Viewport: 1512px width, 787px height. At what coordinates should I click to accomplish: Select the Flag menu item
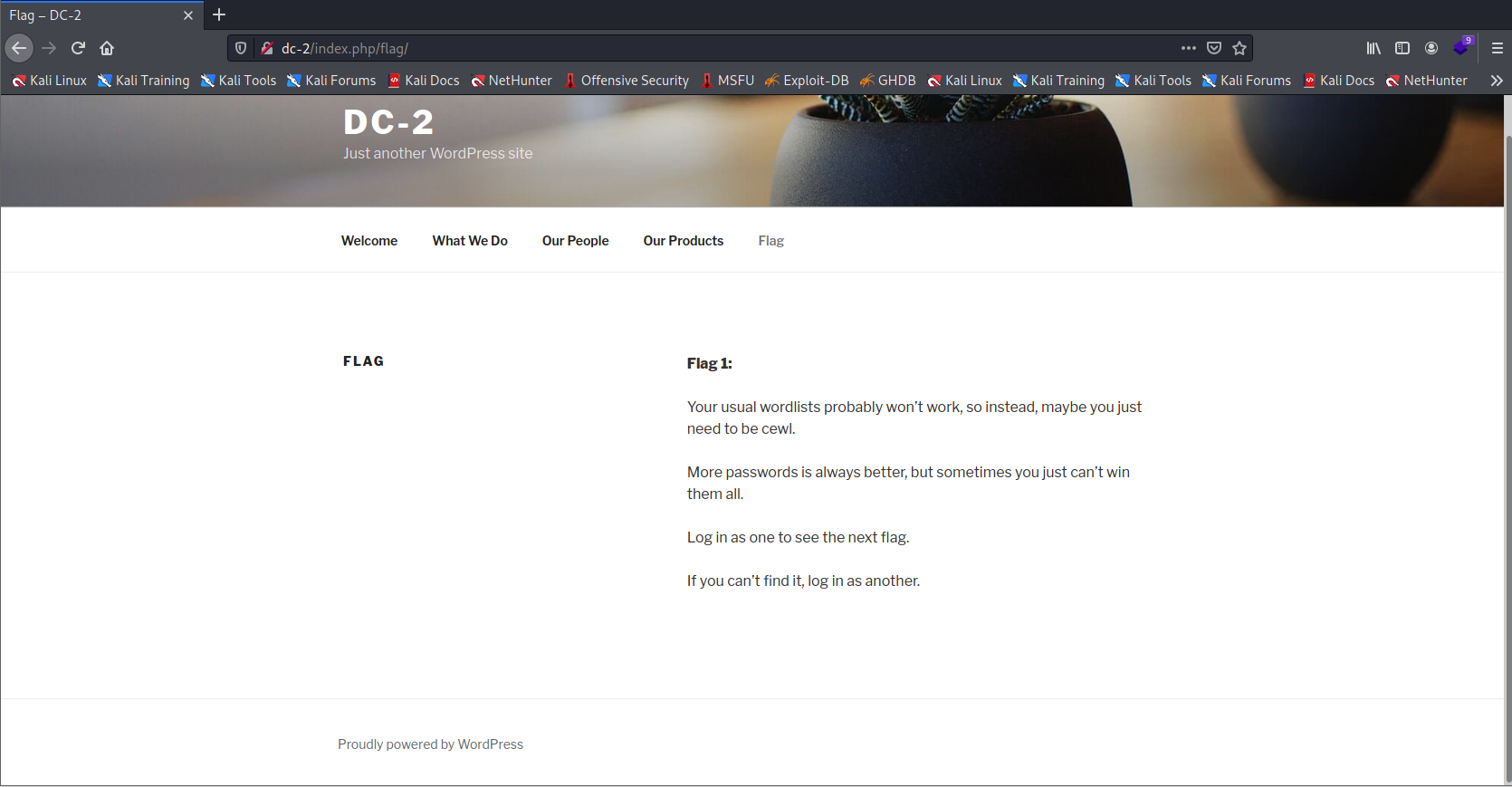tap(771, 241)
